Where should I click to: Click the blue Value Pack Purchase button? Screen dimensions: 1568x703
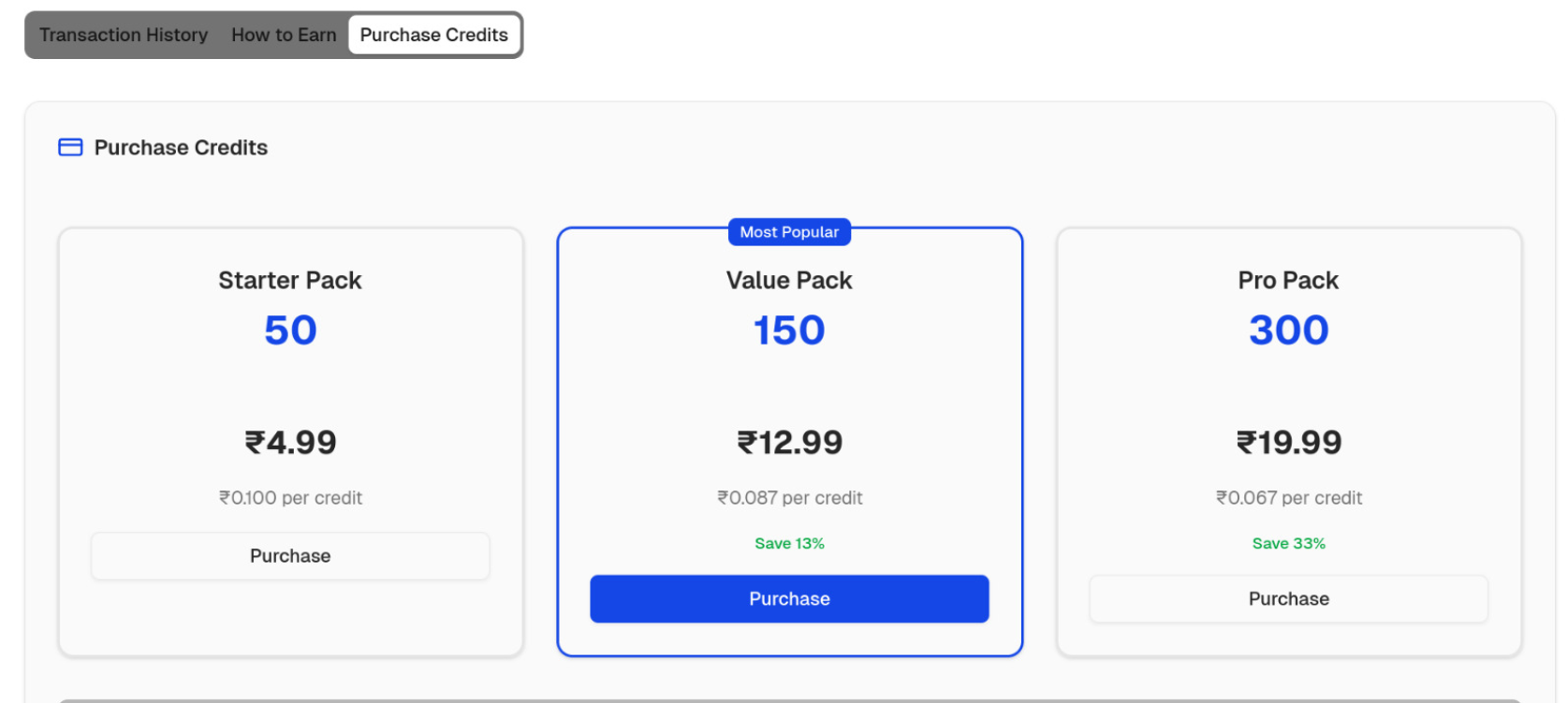click(x=789, y=599)
